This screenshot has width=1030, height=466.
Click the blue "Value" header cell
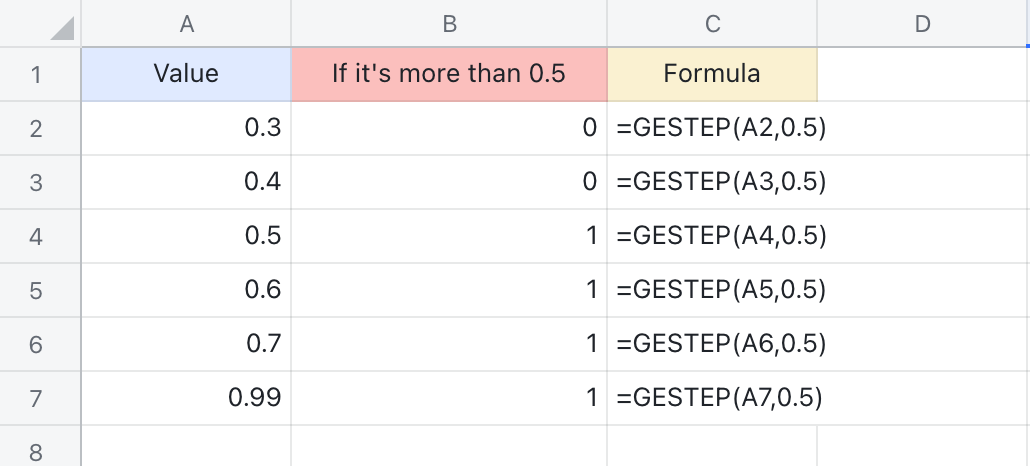[x=186, y=74]
